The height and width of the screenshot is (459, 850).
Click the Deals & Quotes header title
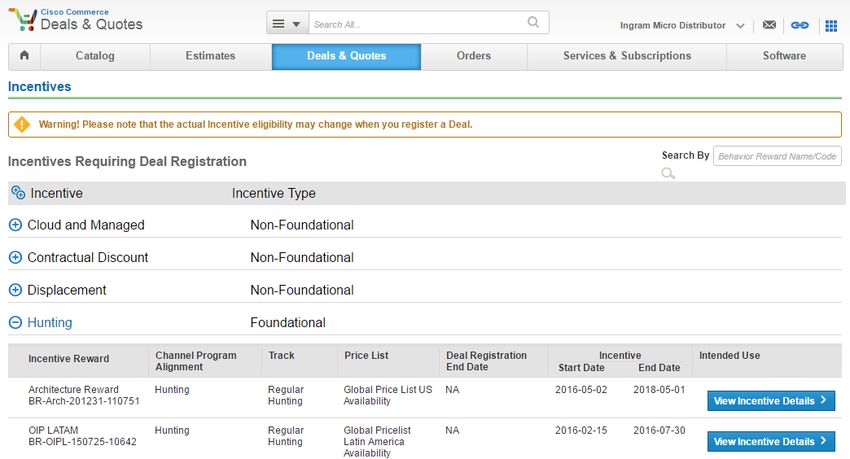pyautogui.click(x=92, y=24)
